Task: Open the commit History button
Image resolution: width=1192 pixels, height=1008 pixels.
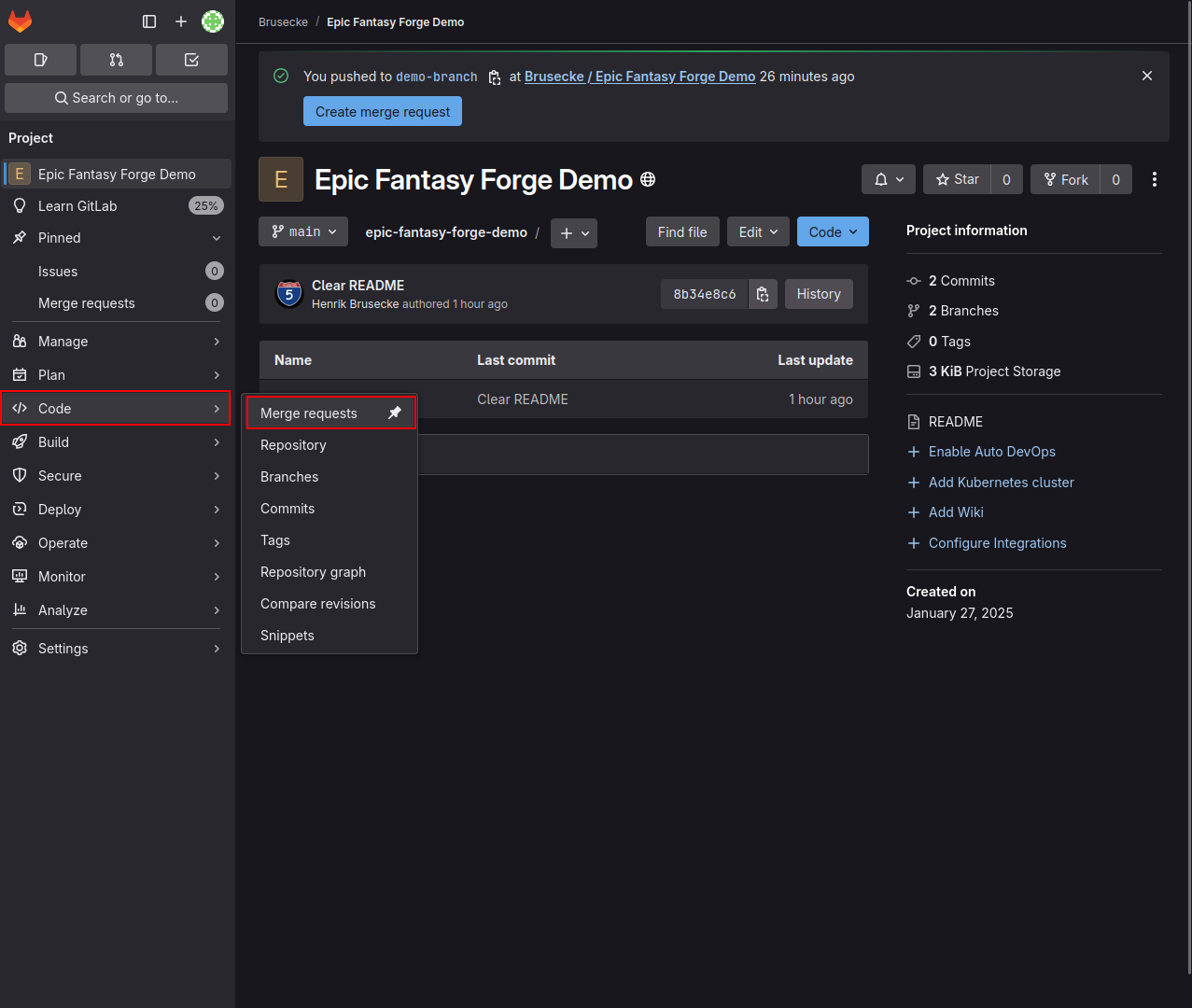Action: click(819, 294)
